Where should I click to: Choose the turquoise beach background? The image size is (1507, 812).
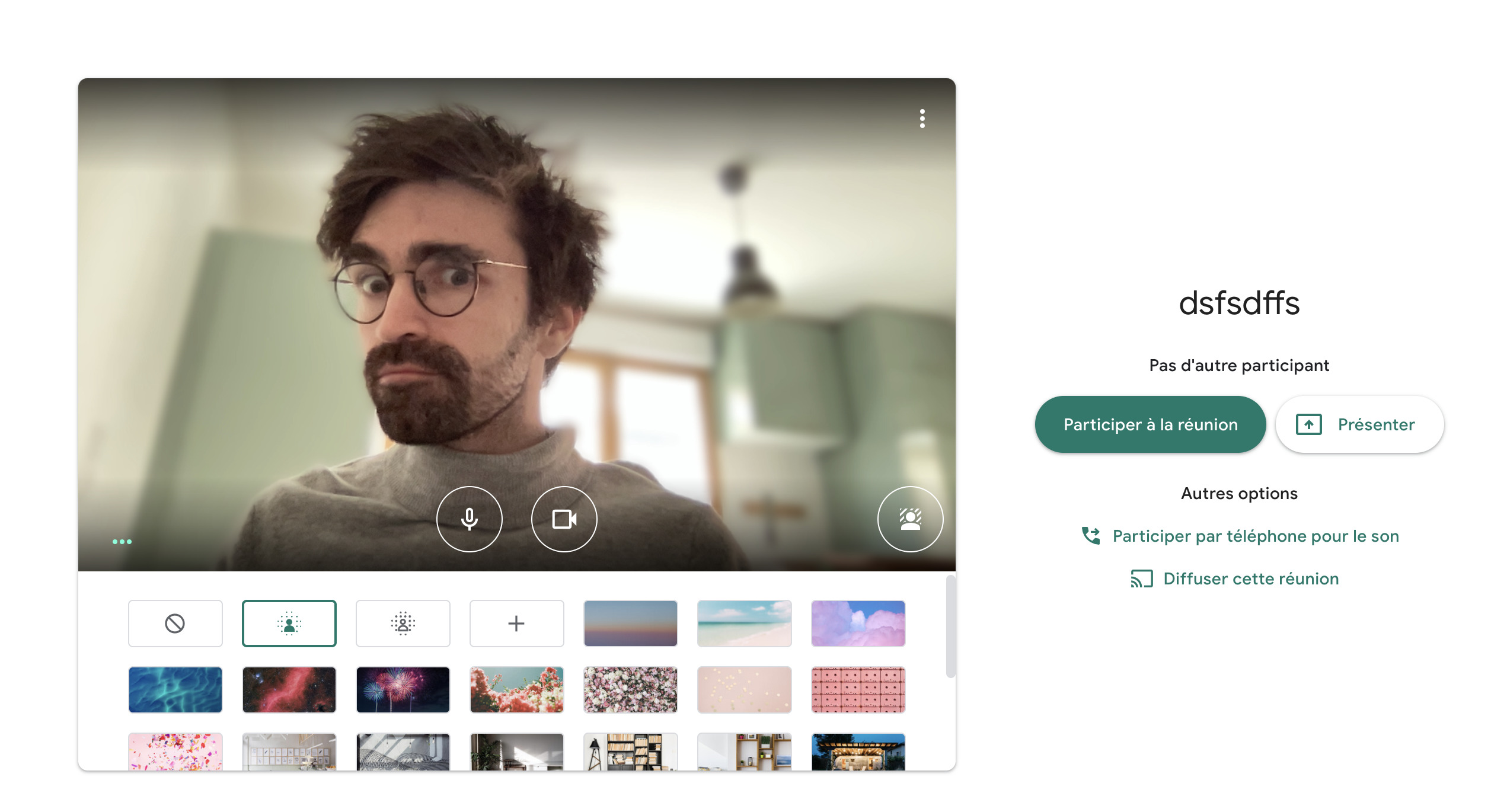tap(745, 624)
